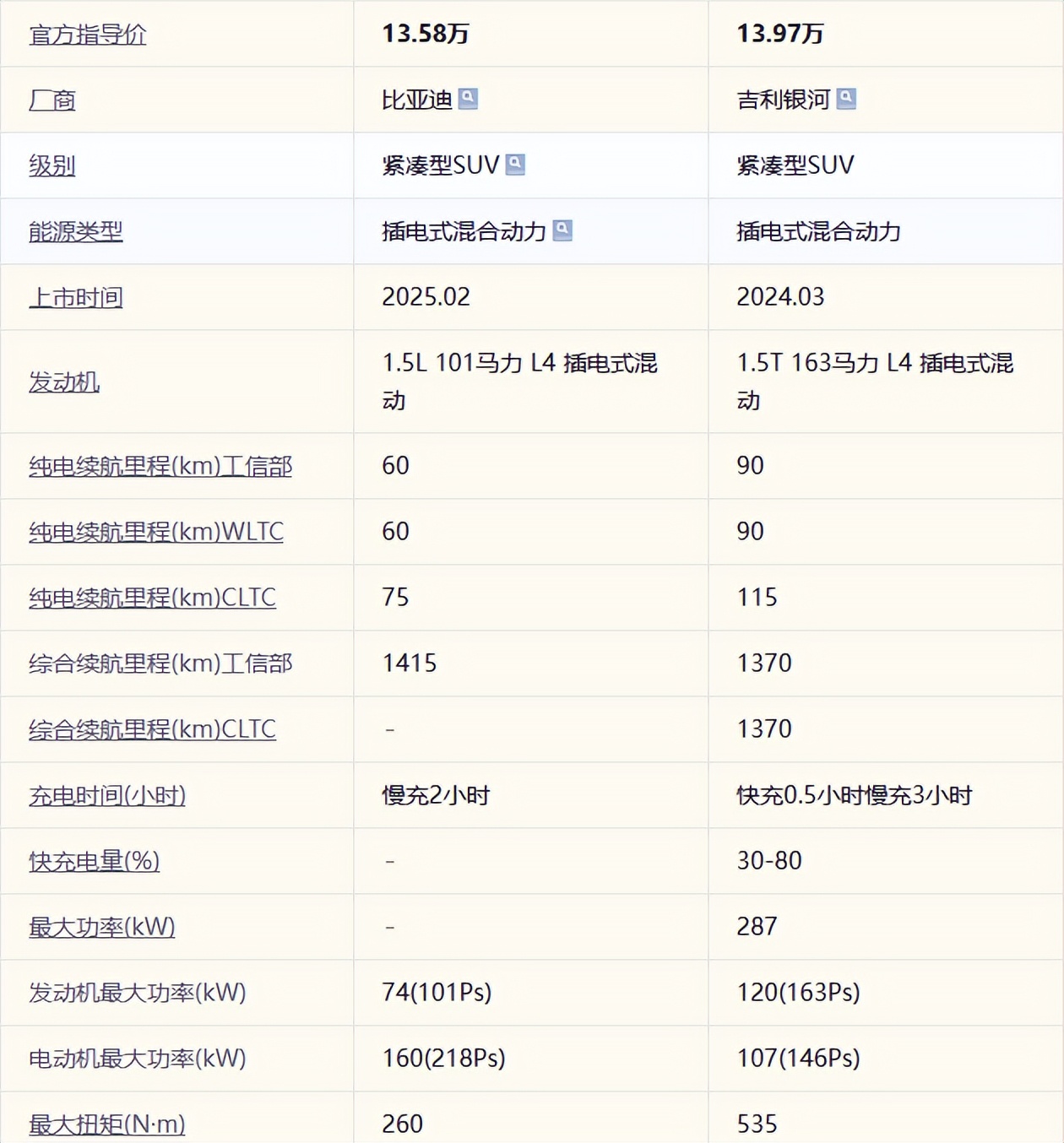This screenshot has height=1143, width=1064.
Task: Click the 能源类型 row label link
Action: 76,231
